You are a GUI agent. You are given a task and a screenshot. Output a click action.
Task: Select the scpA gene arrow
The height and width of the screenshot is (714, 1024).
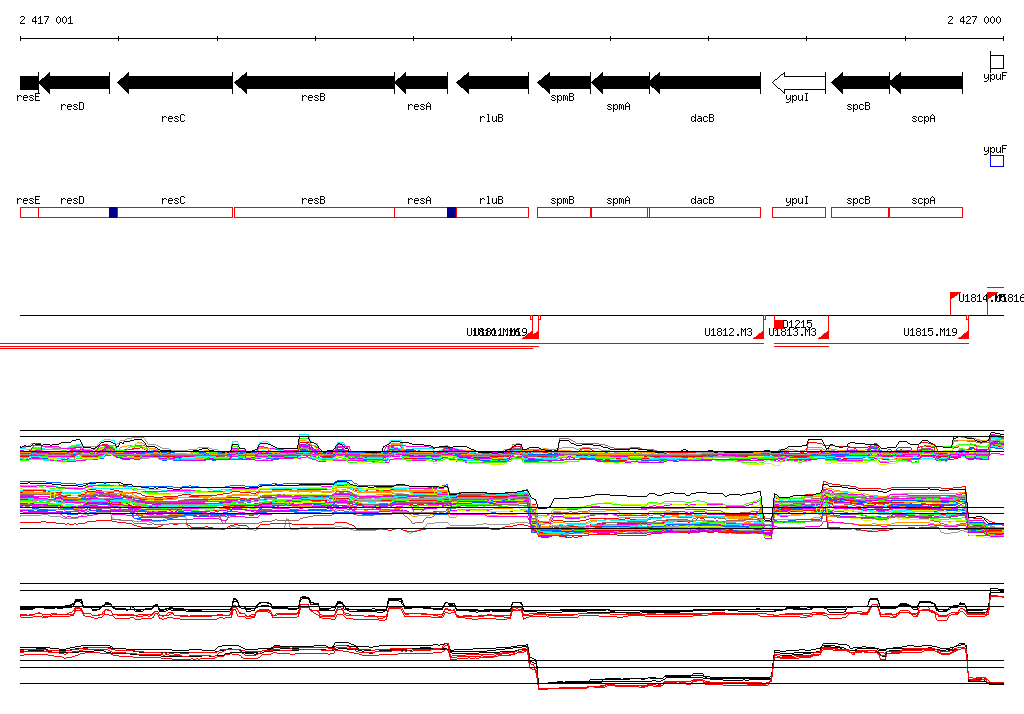925,82
